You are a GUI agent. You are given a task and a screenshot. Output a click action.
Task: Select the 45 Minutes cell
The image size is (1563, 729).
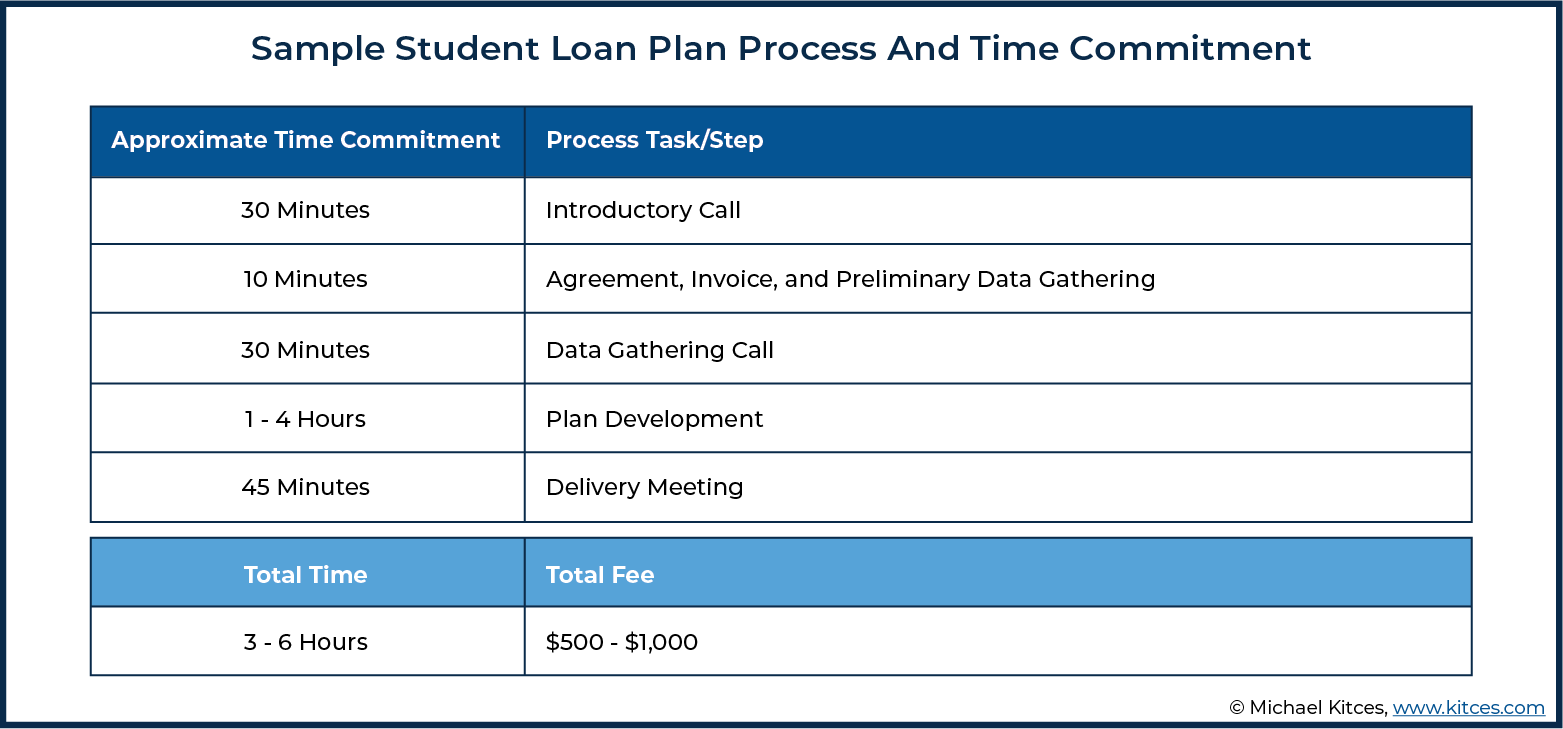(307, 487)
